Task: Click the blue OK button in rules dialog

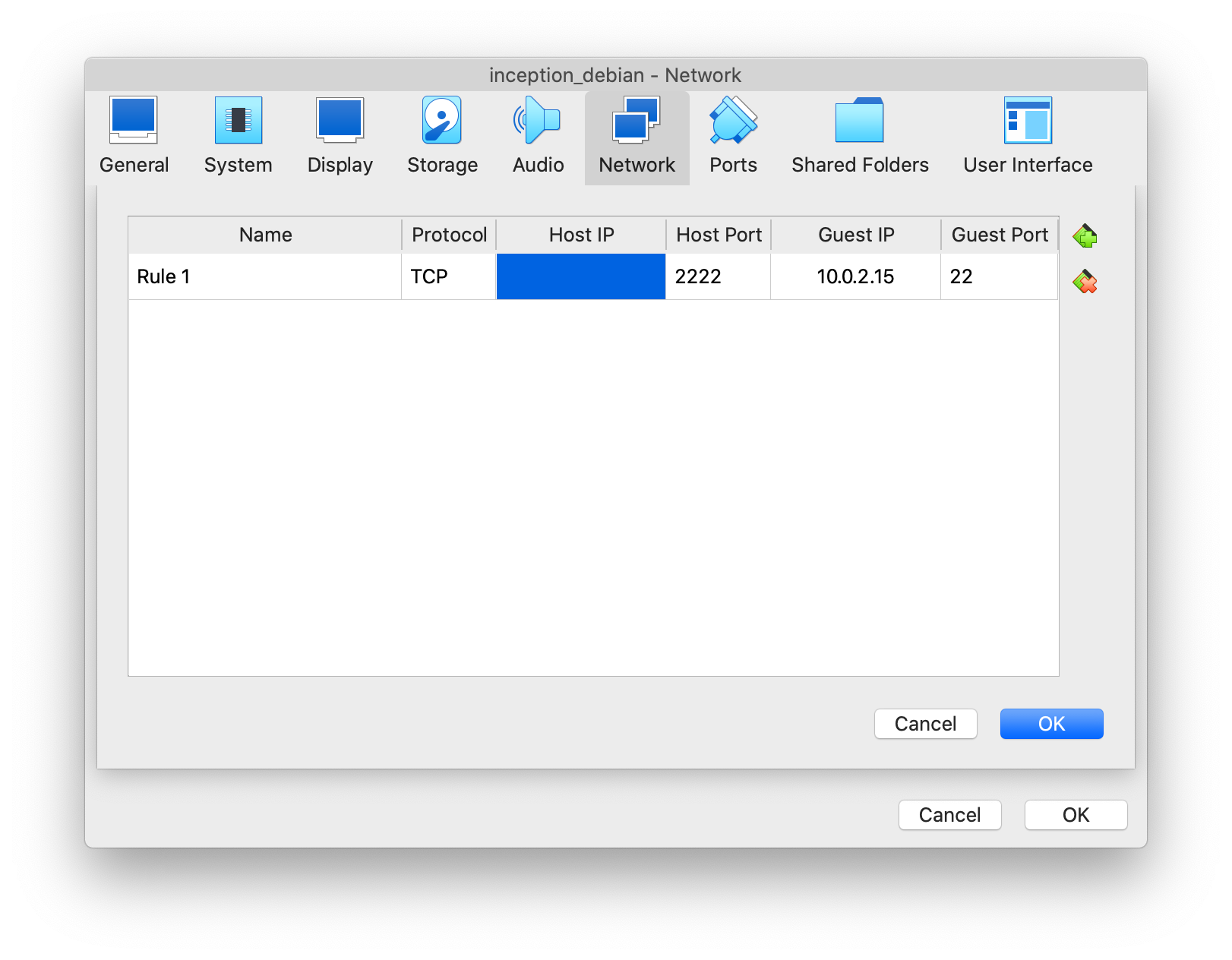Action: (x=1051, y=724)
